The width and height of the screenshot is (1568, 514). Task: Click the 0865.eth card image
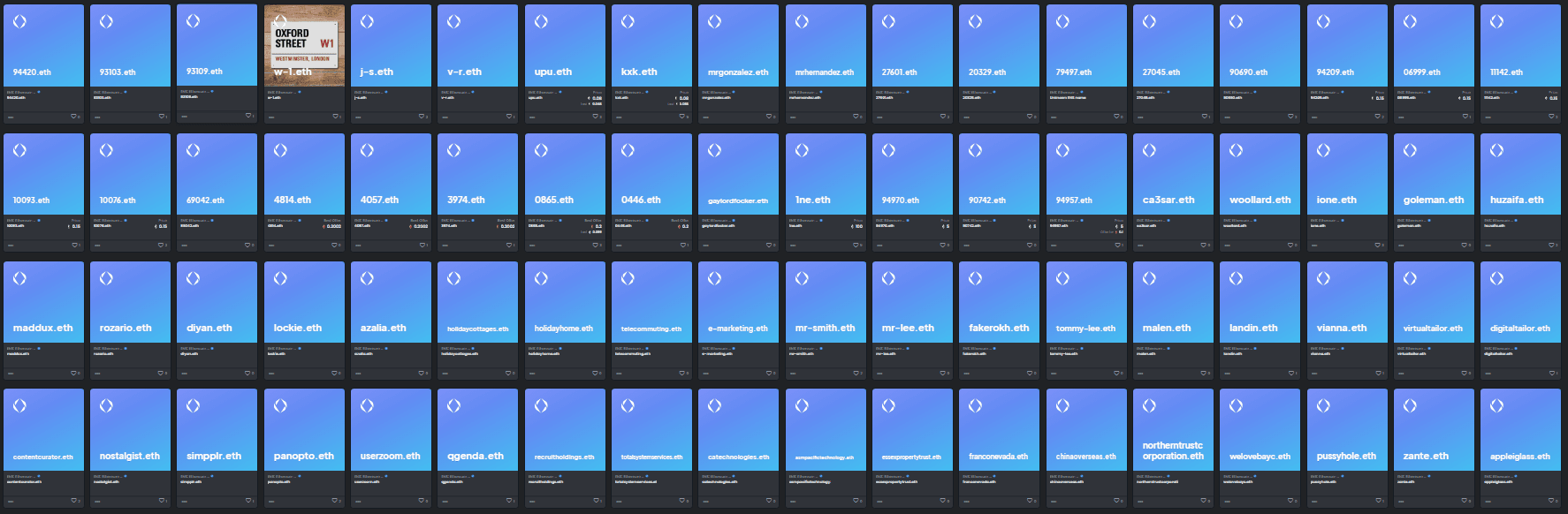565,173
